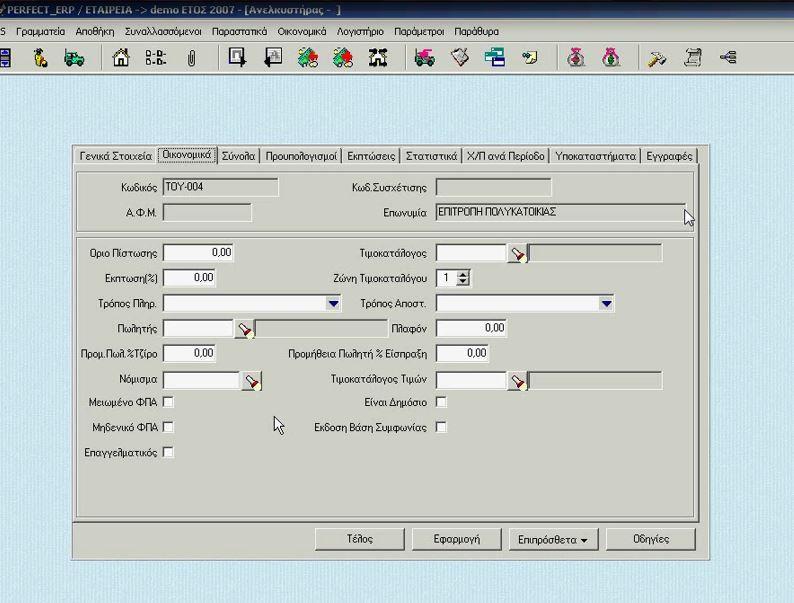The height and width of the screenshot is (603, 794).
Task: Click the yellow figure toolbar icon
Action: pyautogui.click(x=41, y=58)
